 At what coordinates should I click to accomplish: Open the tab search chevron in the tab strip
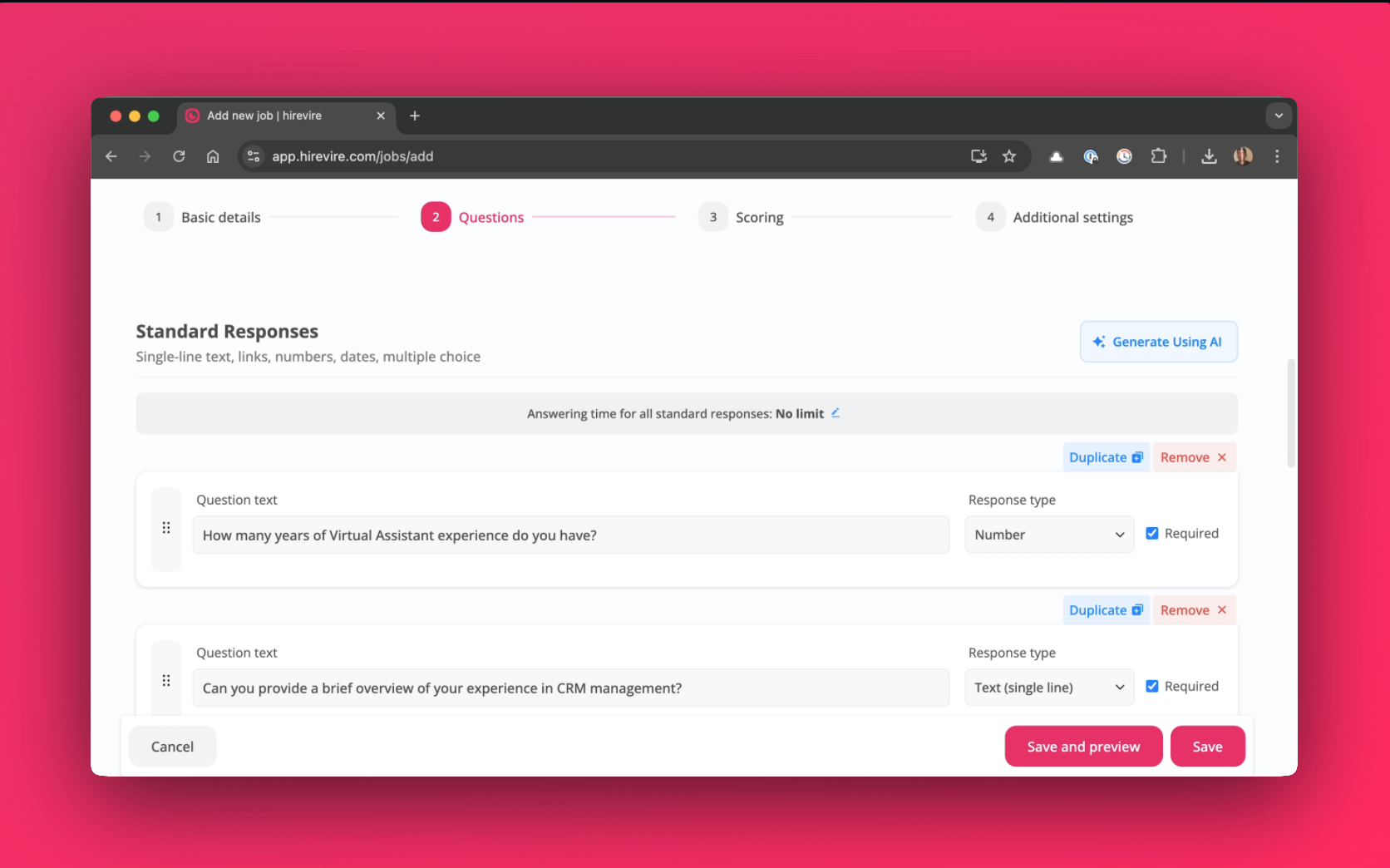[1279, 116]
